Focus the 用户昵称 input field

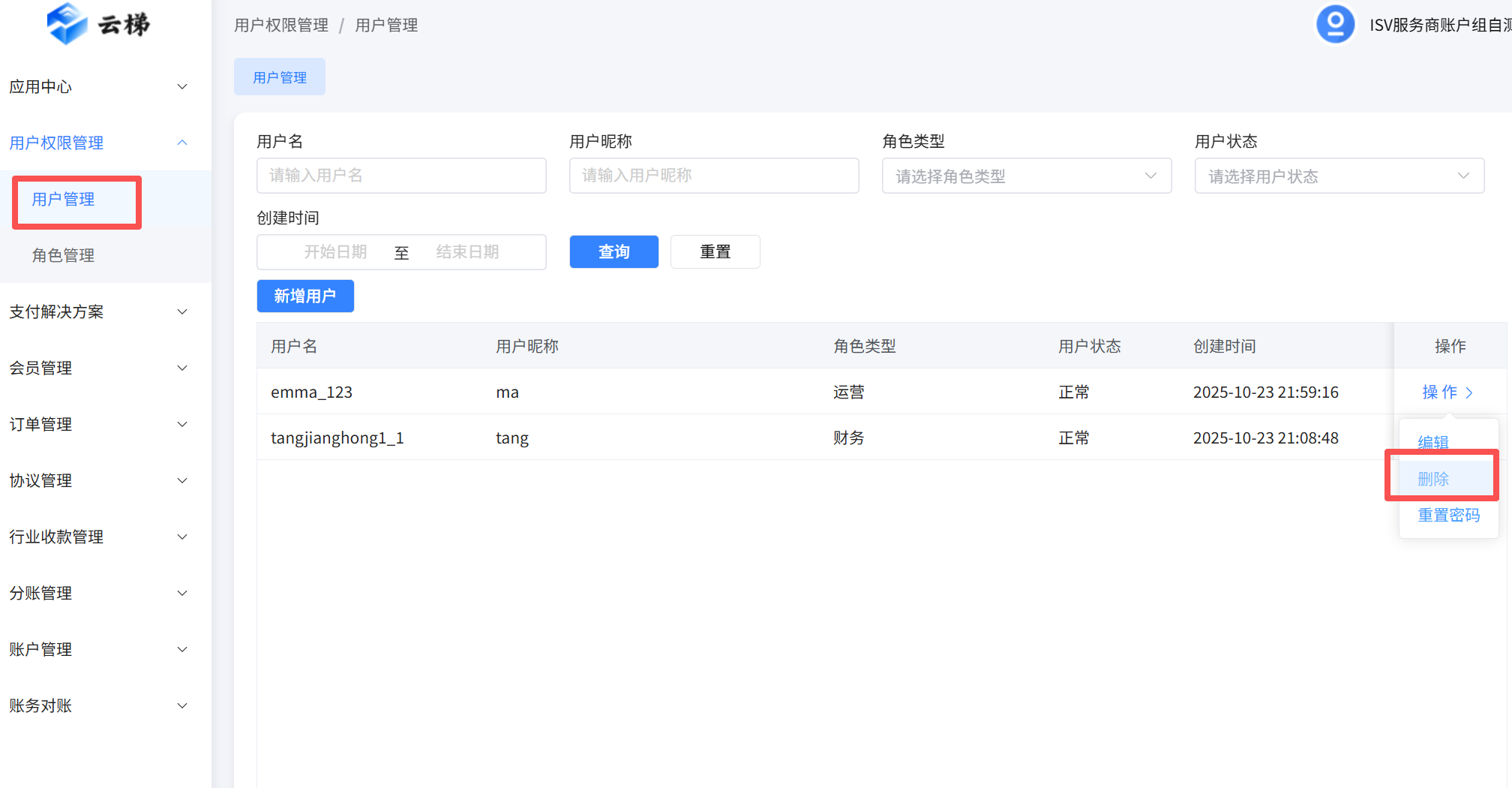point(714,176)
